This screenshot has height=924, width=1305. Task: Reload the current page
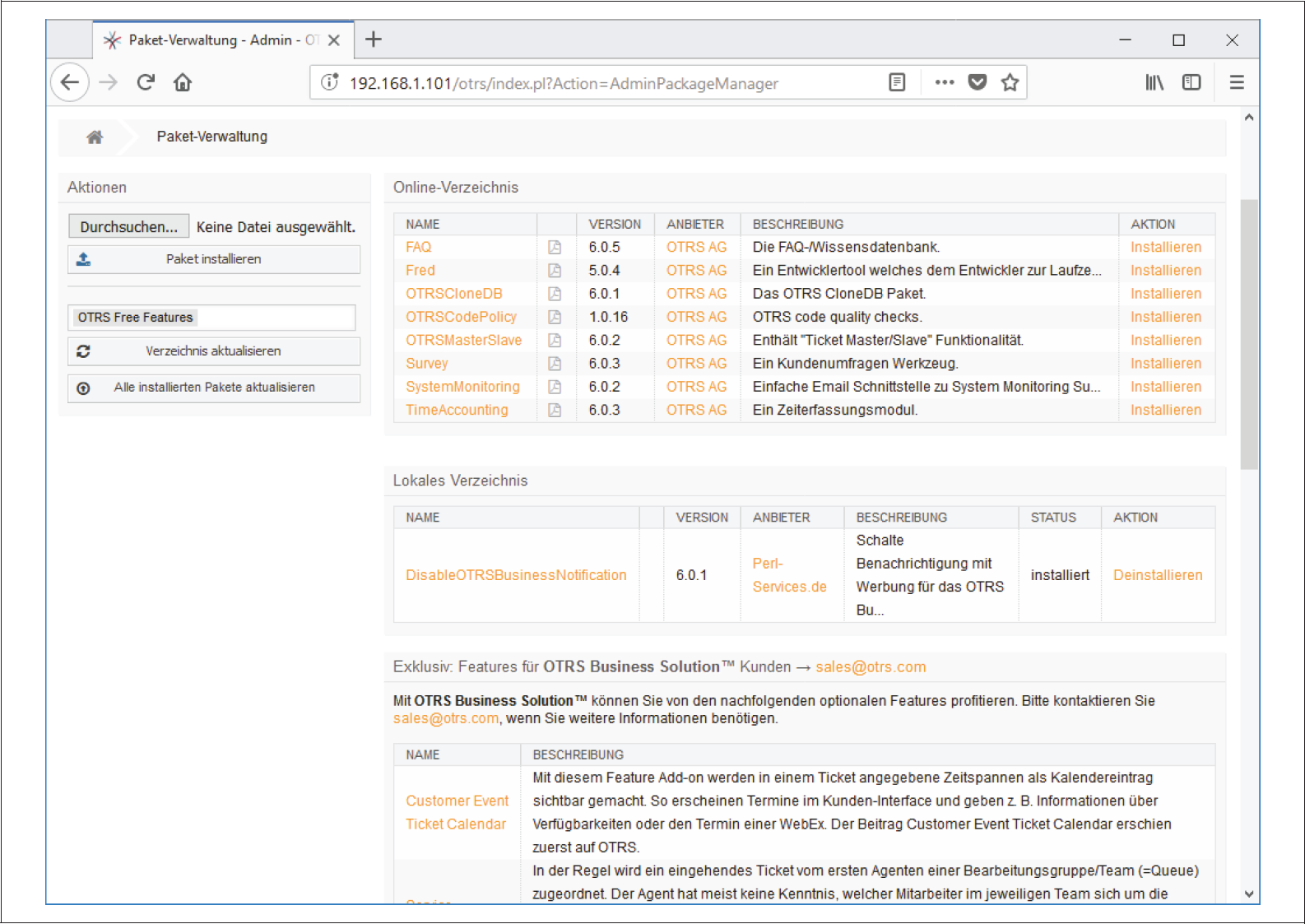pos(146,82)
